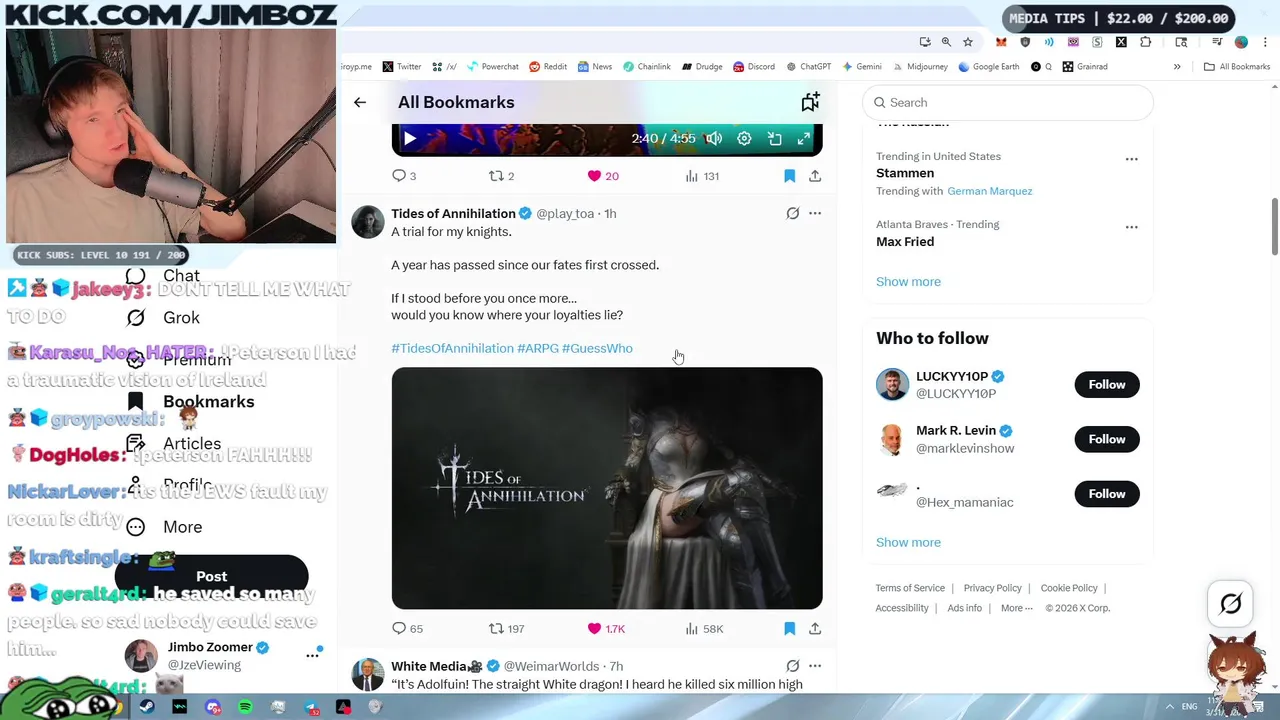View analytics showing 58K views
1280x720 pixels.
coord(704,628)
